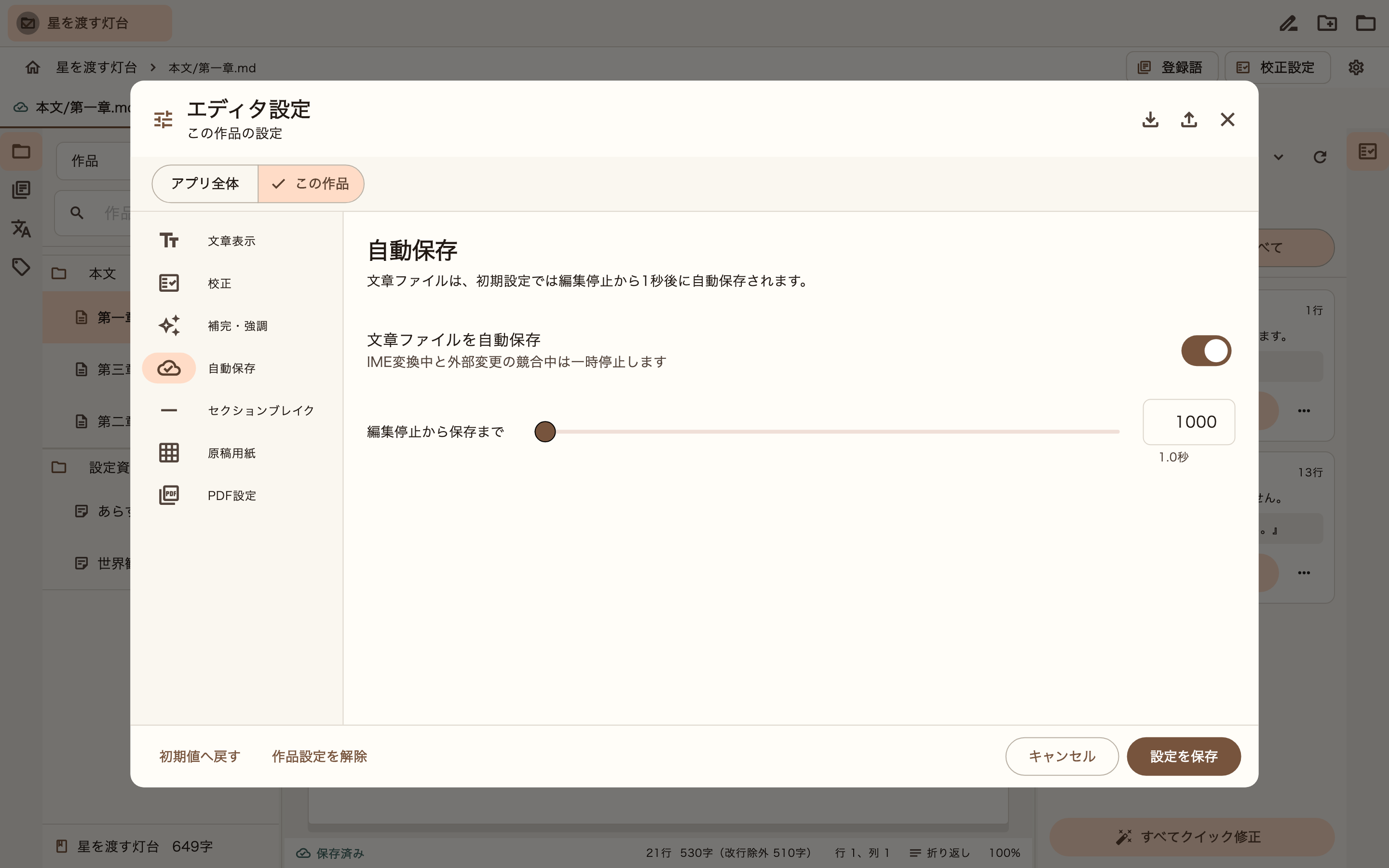The width and height of the screenshot is (1389, 868).
Task: Toggle 文章ファイルを自動保存 switch off
Action: click(x=1206, y=351)
